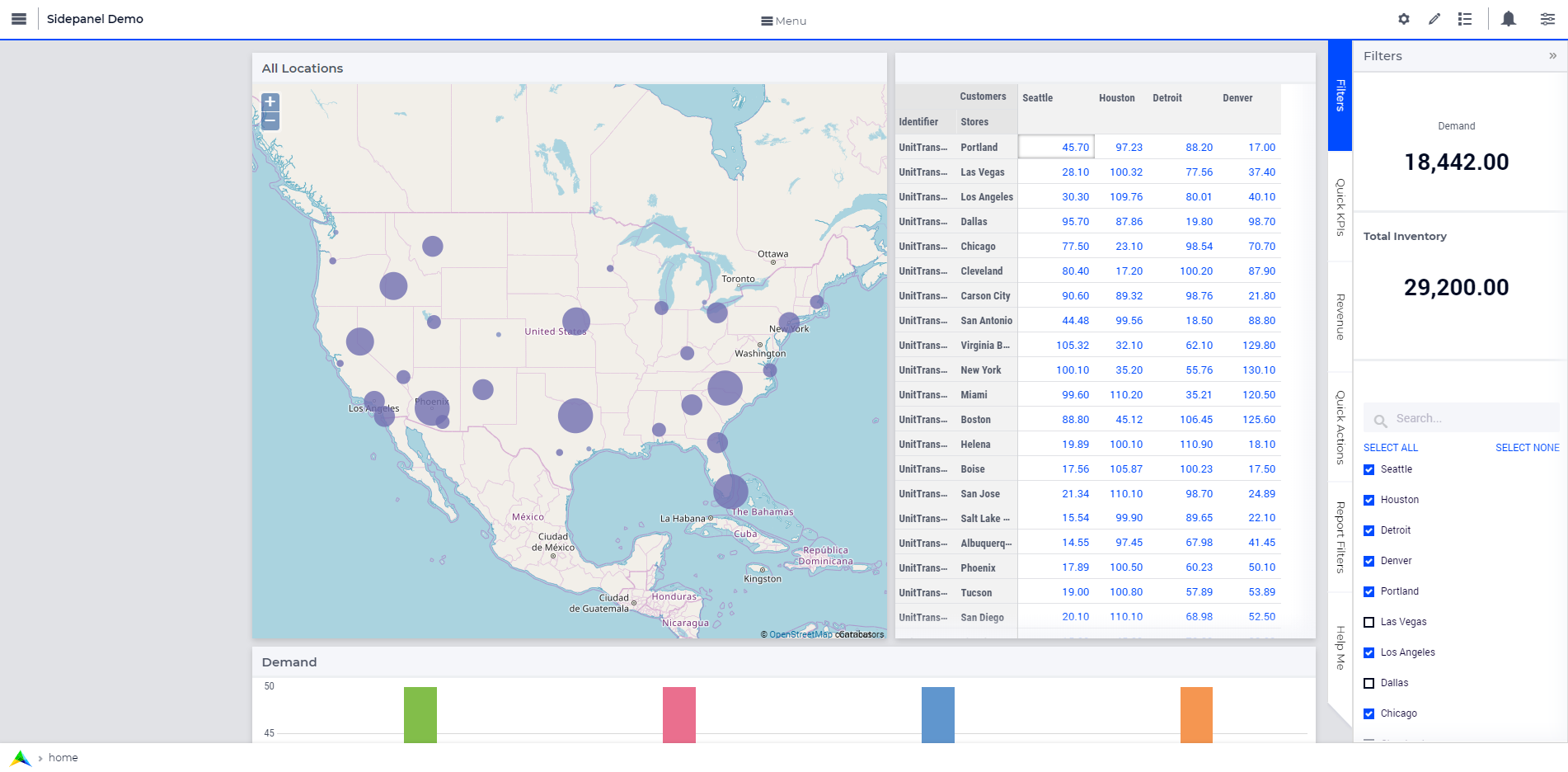Uncheck the Seattle filter checkbox

click(1368, 470)
